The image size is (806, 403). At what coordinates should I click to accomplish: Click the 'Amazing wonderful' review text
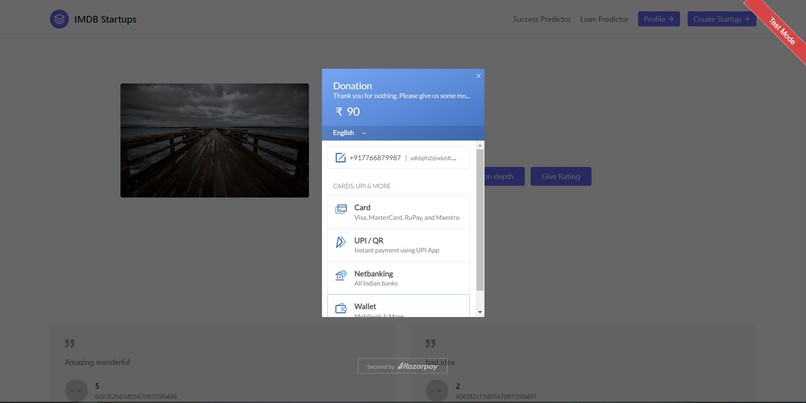click(x=97, y=362)
